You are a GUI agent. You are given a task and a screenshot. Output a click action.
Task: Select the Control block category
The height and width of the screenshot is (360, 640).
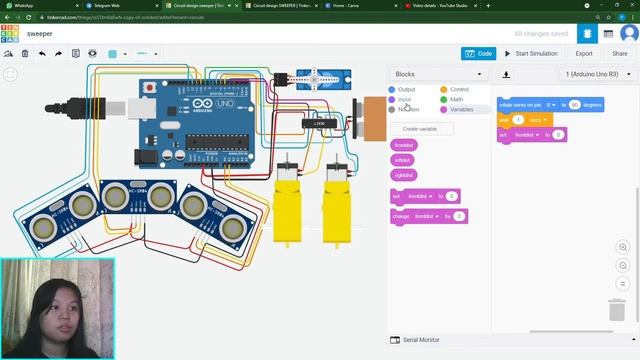[454, 89]
